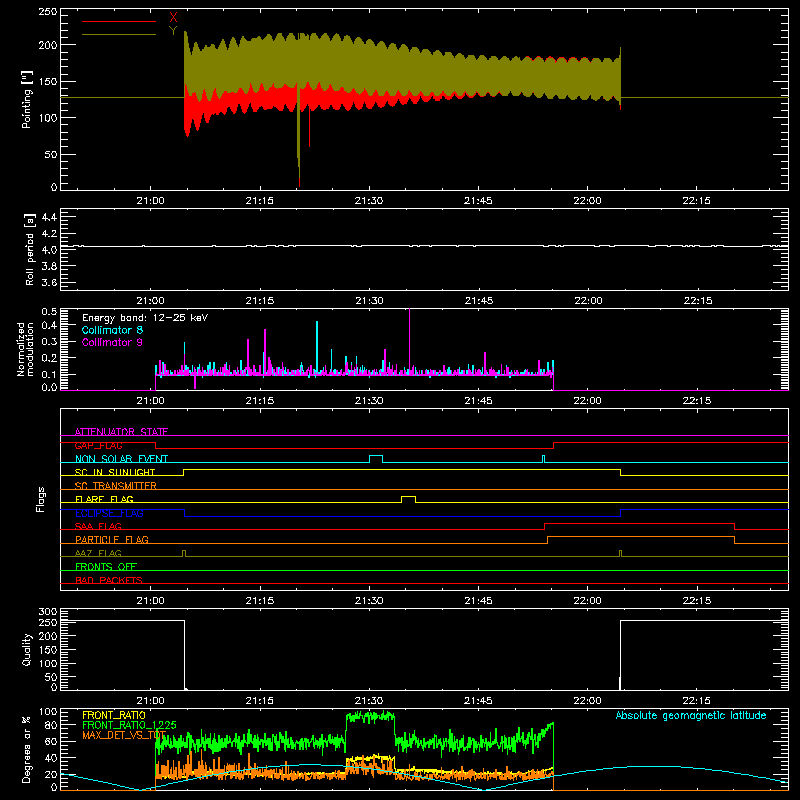Click the deep pointing dip near 21:20
The width and height of the screenshot is (800, 800).
point(299,135)
